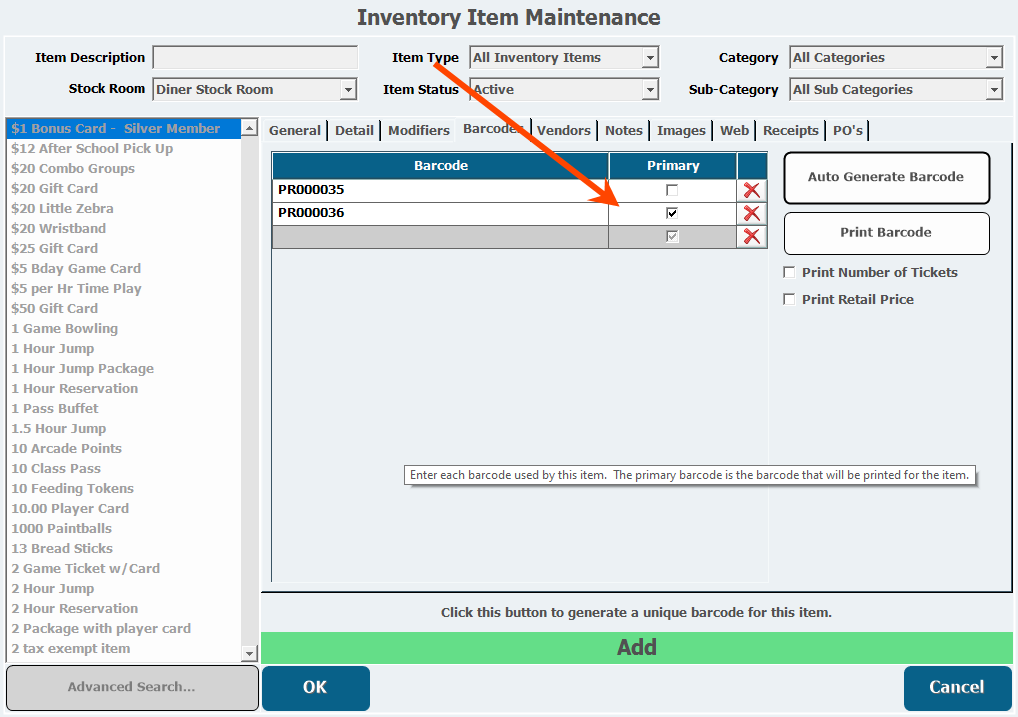The image size is (1018, 717).
Task: Open the Stock Room dropdown
Action: [348, 90]
